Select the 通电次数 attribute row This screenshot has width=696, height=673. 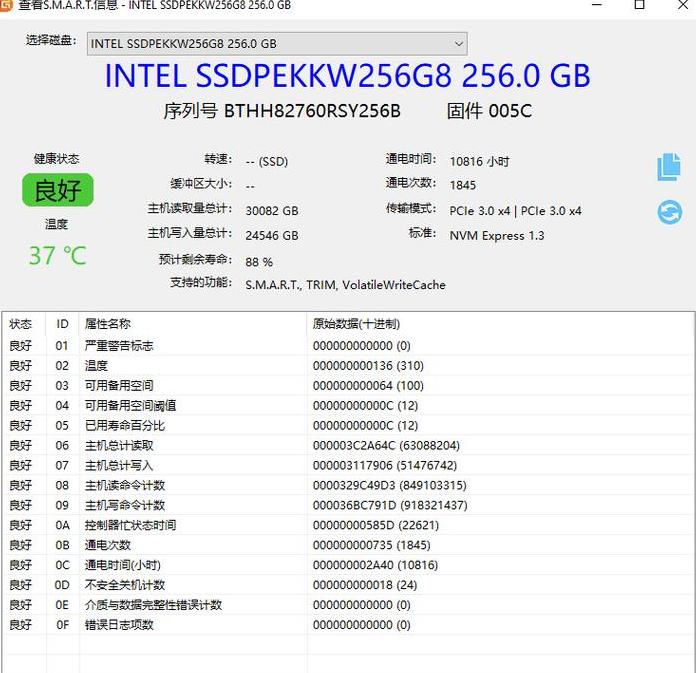348,545
